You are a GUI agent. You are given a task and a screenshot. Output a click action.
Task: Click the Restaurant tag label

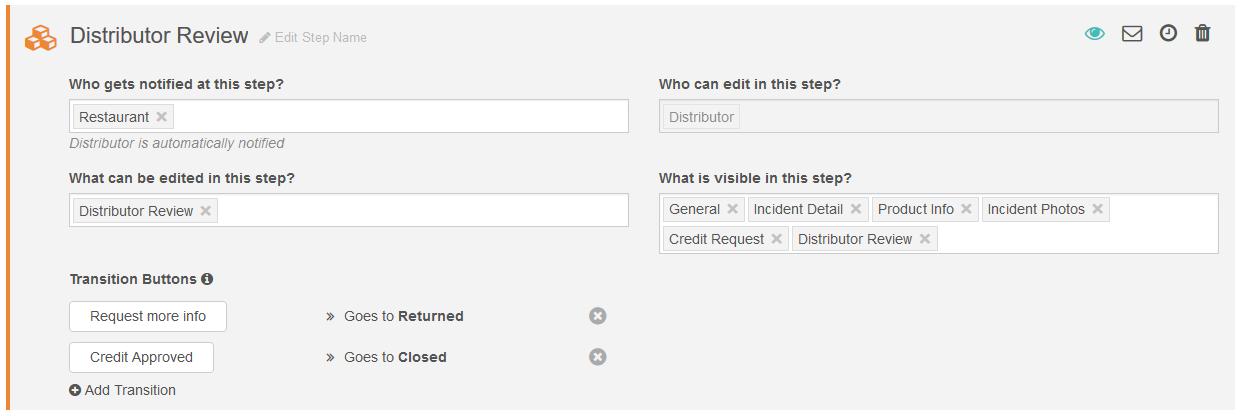pos(114,117)
